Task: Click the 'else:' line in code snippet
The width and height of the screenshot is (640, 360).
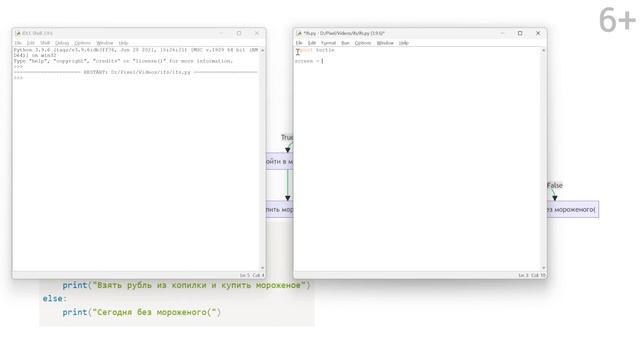Action: [55, 299]
